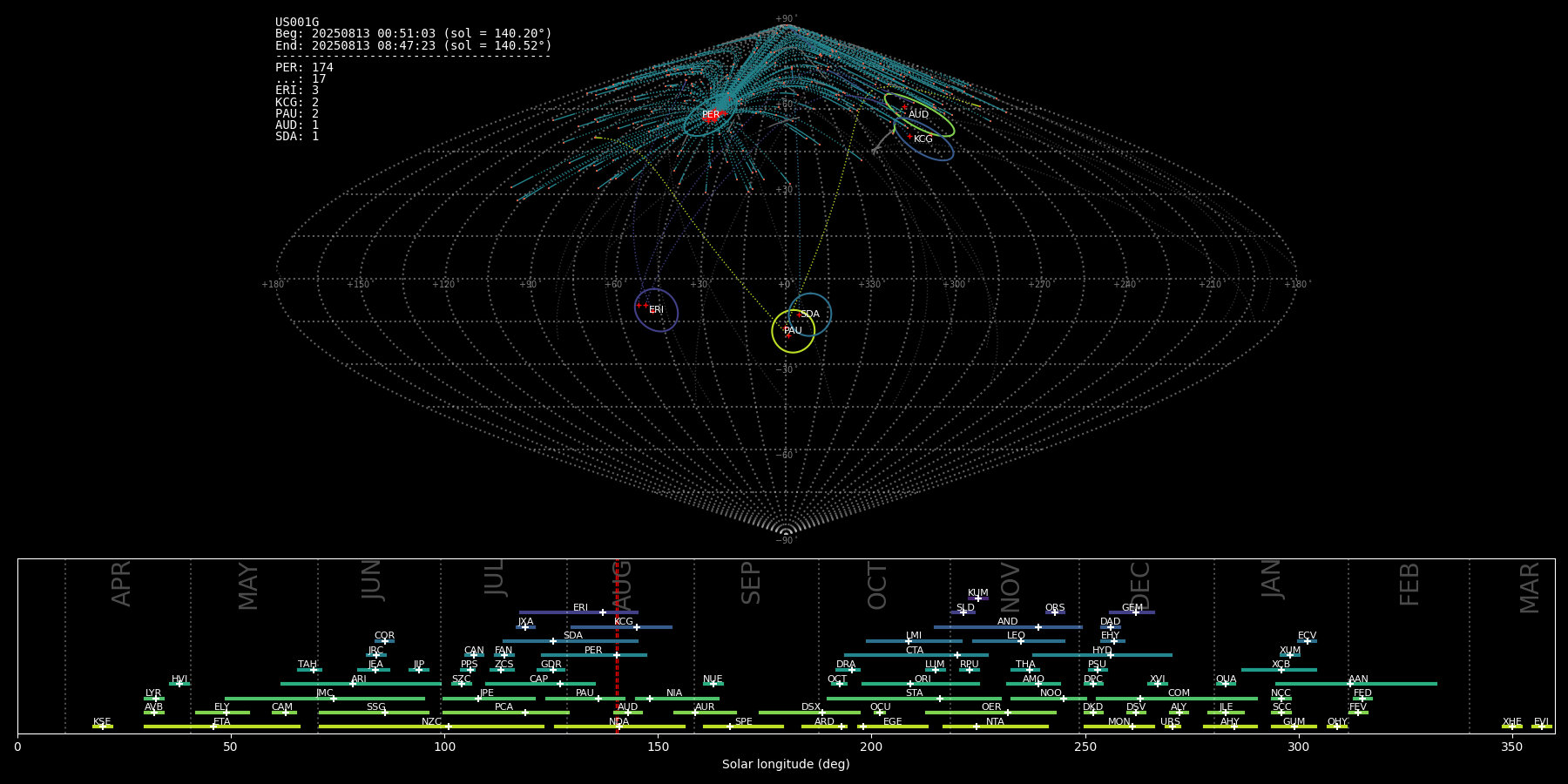Click the STA shower label in the timeline

click(x=914, y=693)
